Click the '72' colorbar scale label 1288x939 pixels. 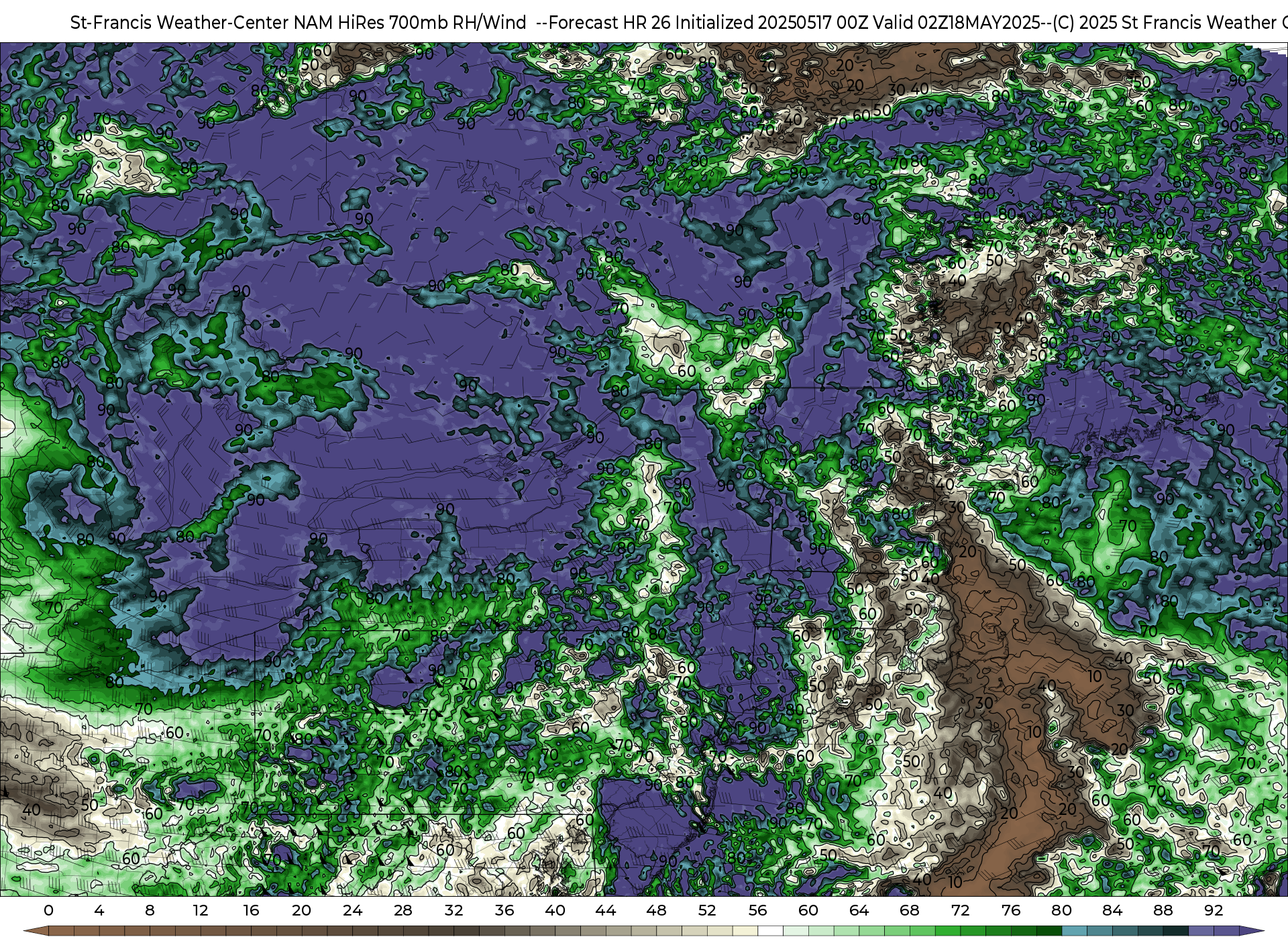coord(960,910)
